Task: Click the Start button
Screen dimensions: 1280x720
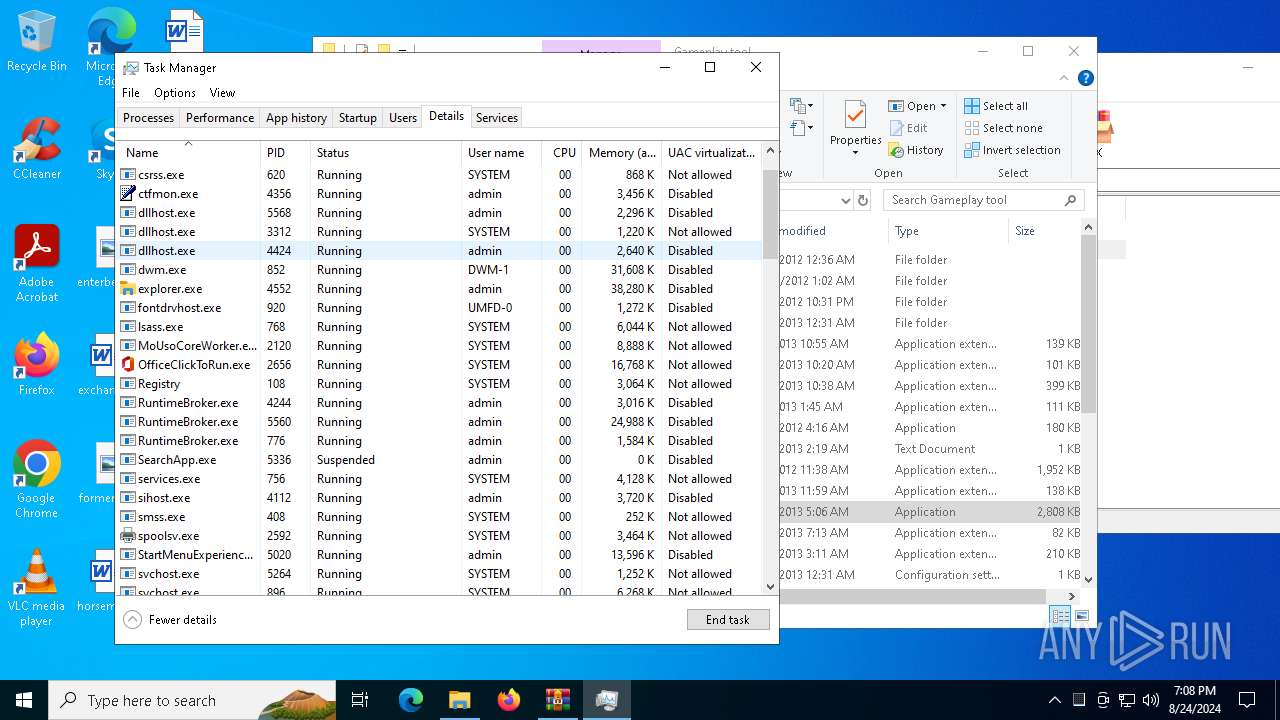Action: click(x=24, y=700)
